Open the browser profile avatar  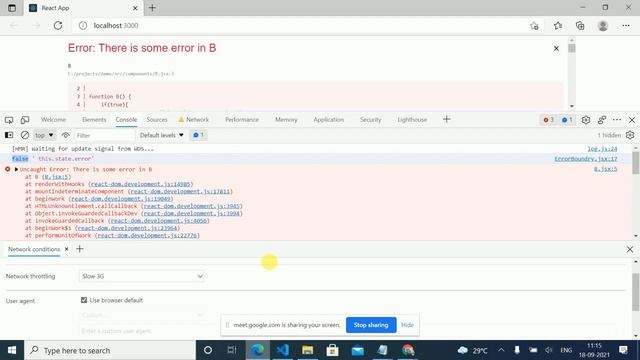(x=602, y=26)
